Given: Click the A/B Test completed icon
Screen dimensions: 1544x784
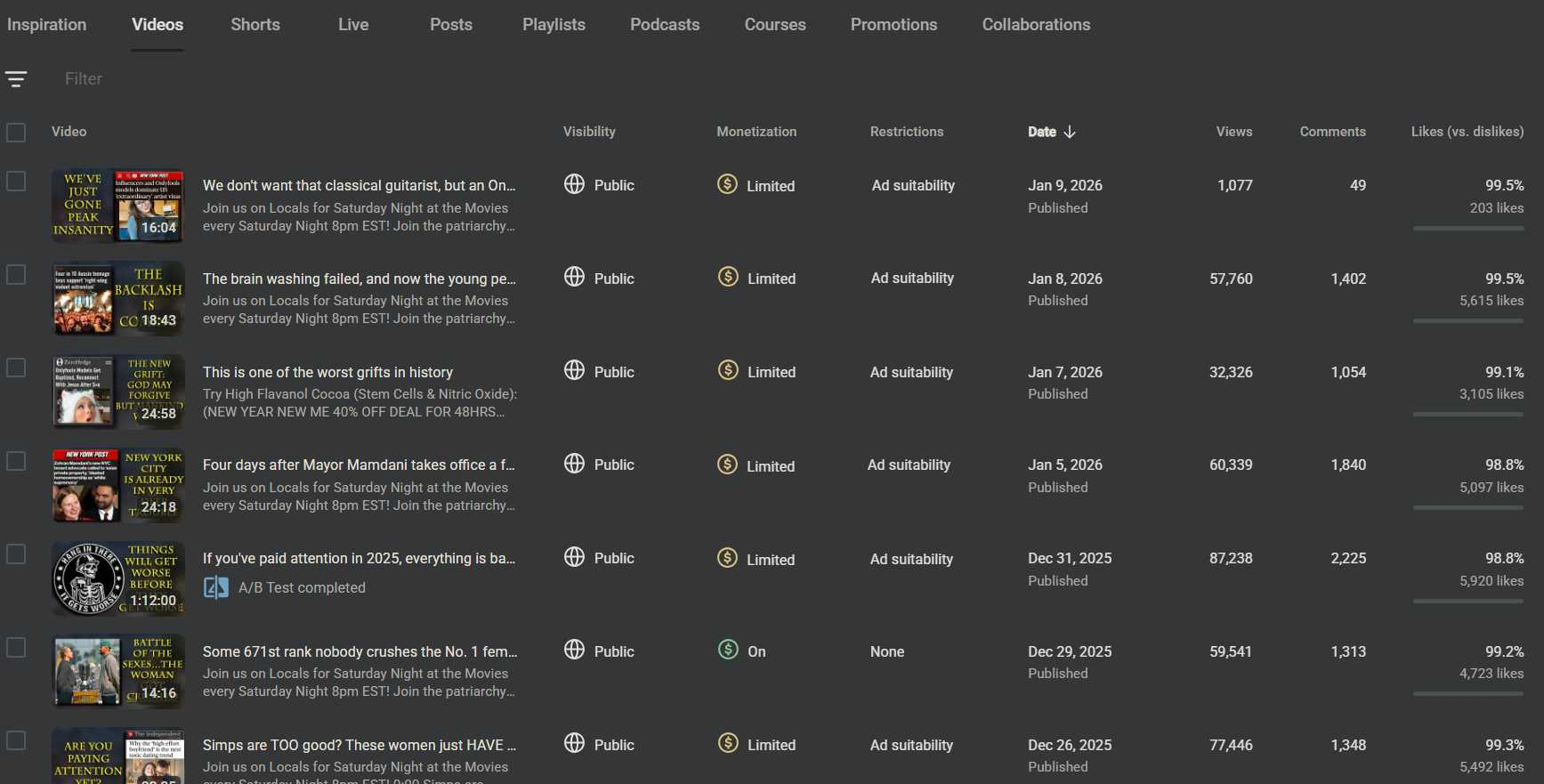Looking at the screenshot, I should tap(215, 587).
